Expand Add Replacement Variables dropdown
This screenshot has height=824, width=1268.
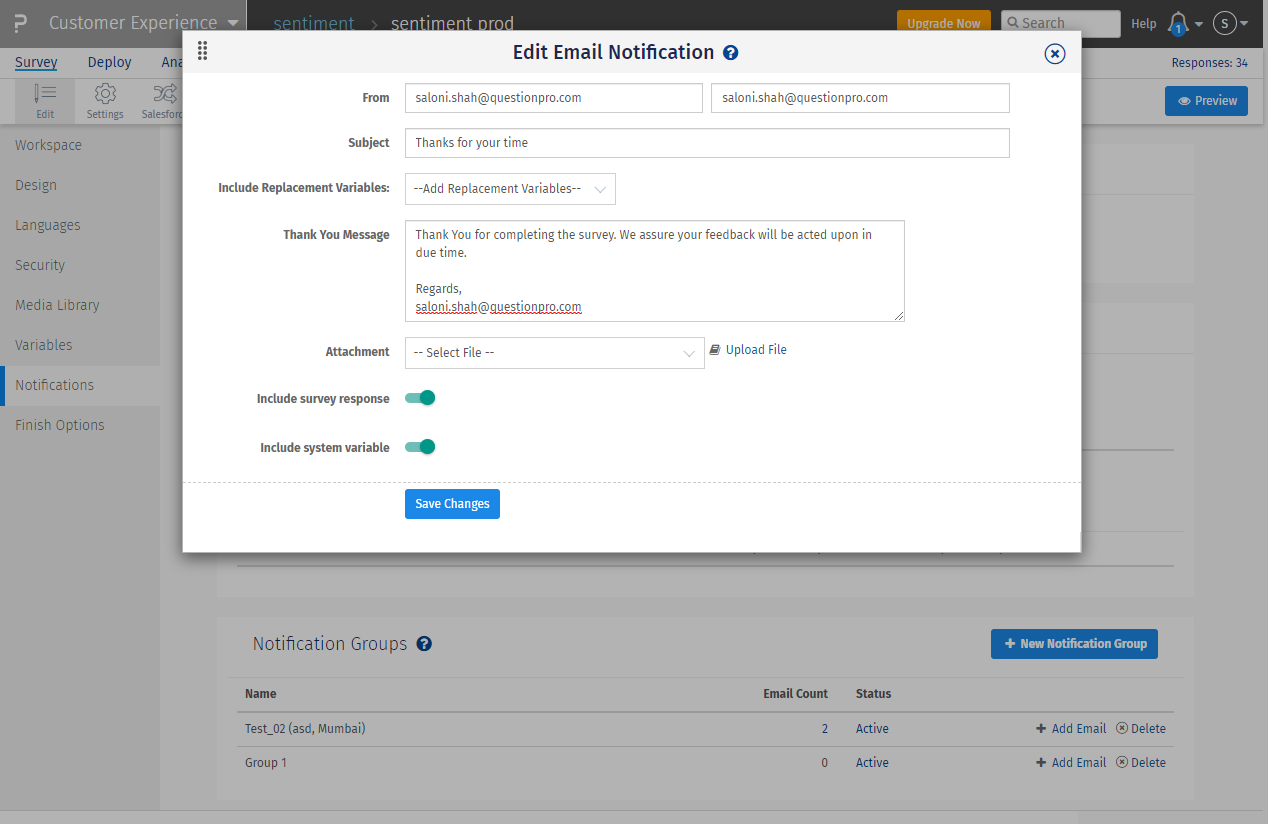[x=510, y=189]
